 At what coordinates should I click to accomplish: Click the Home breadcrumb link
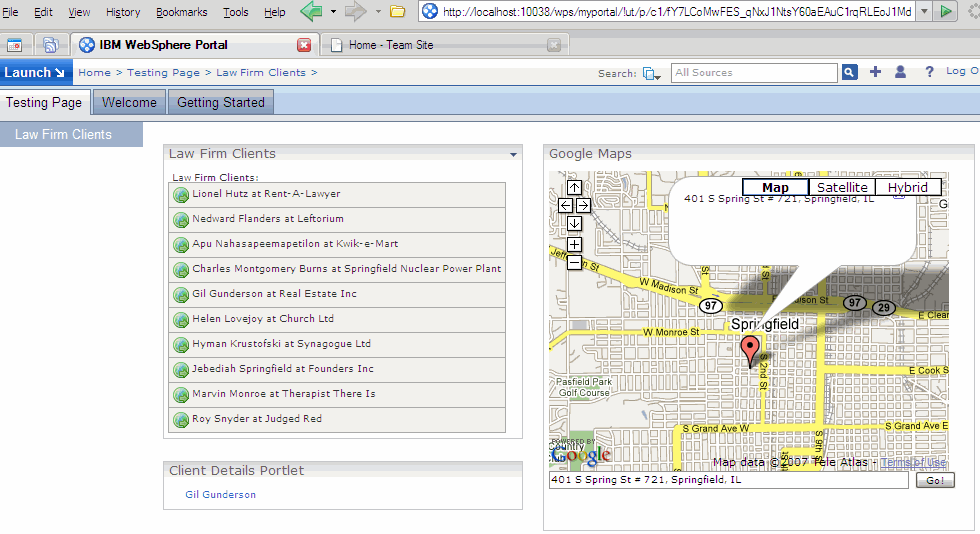[x=94, y=73]
